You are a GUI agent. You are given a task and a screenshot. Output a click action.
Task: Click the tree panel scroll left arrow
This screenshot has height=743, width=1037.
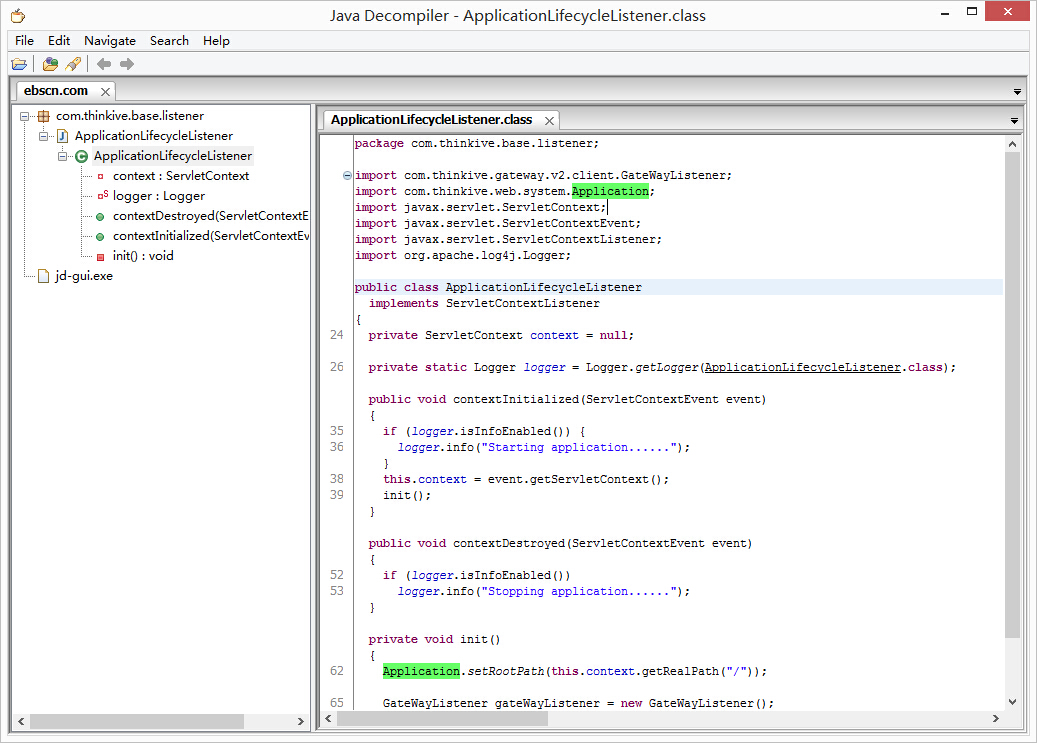point(21,721)
